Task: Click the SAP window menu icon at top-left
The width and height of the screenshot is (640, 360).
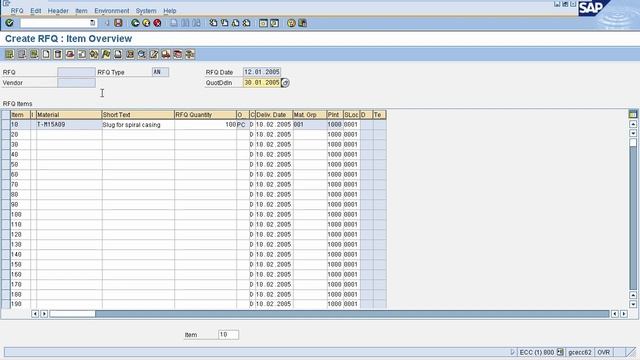Action: (6, 3)
